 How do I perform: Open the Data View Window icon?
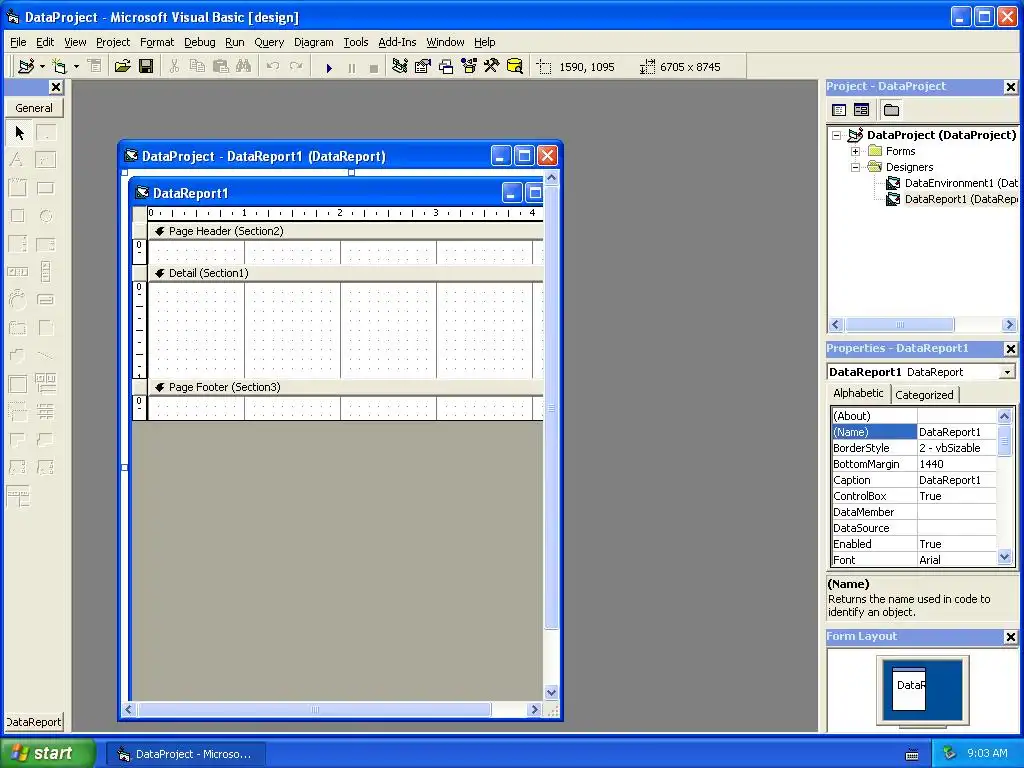tap(515, 66)
